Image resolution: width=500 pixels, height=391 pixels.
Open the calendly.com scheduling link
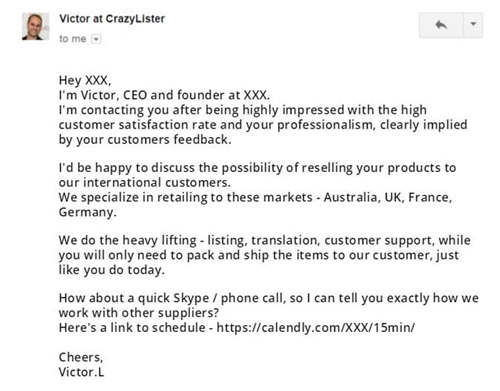tap(316, 327)
